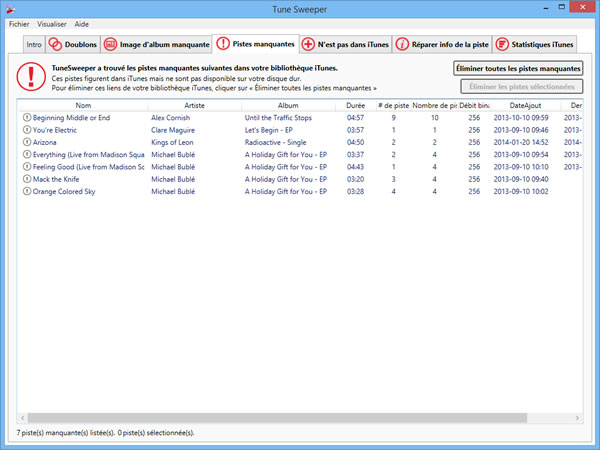Click album Let's Begin - EP
This screenshot has height=450, width=600.
click(269, 130)
